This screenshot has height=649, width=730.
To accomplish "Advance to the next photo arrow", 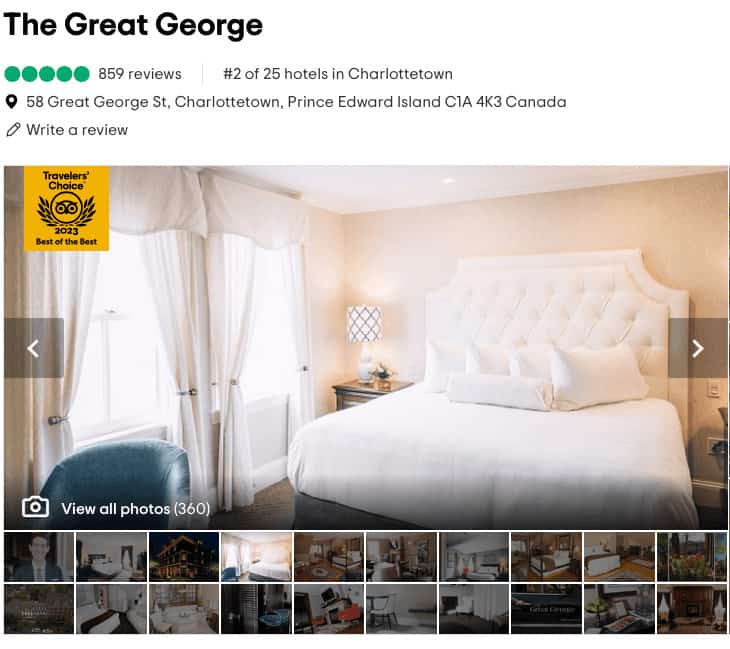I will click(x=697, y=348).
